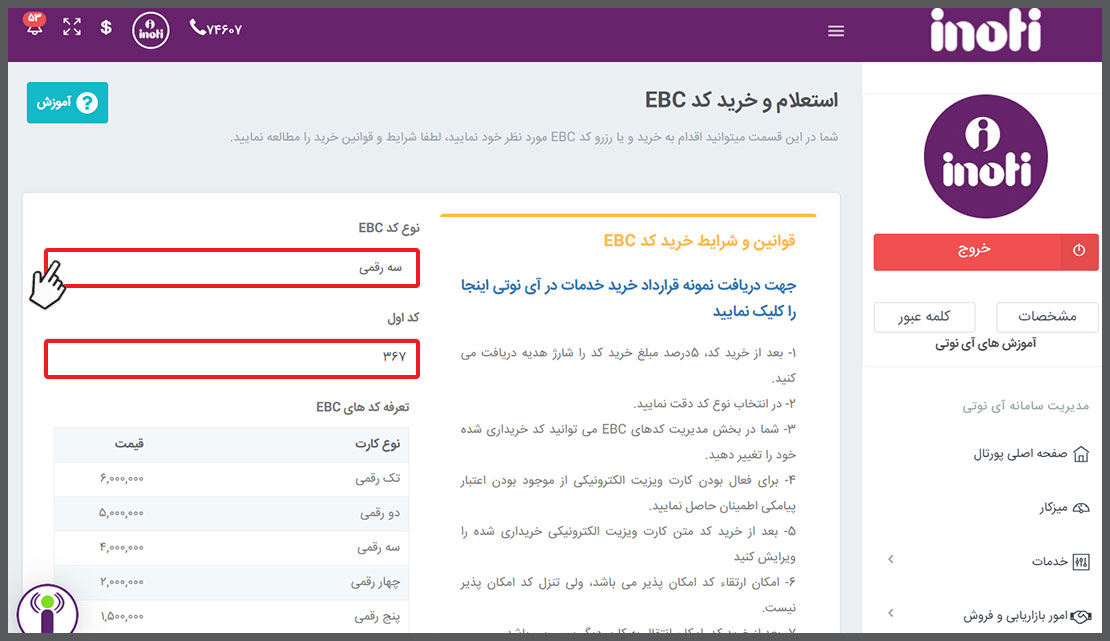Screen dimensions: 1110x641
Task: Go to صفحه اصلی پورتال menu item
Action: point(1019,454)
